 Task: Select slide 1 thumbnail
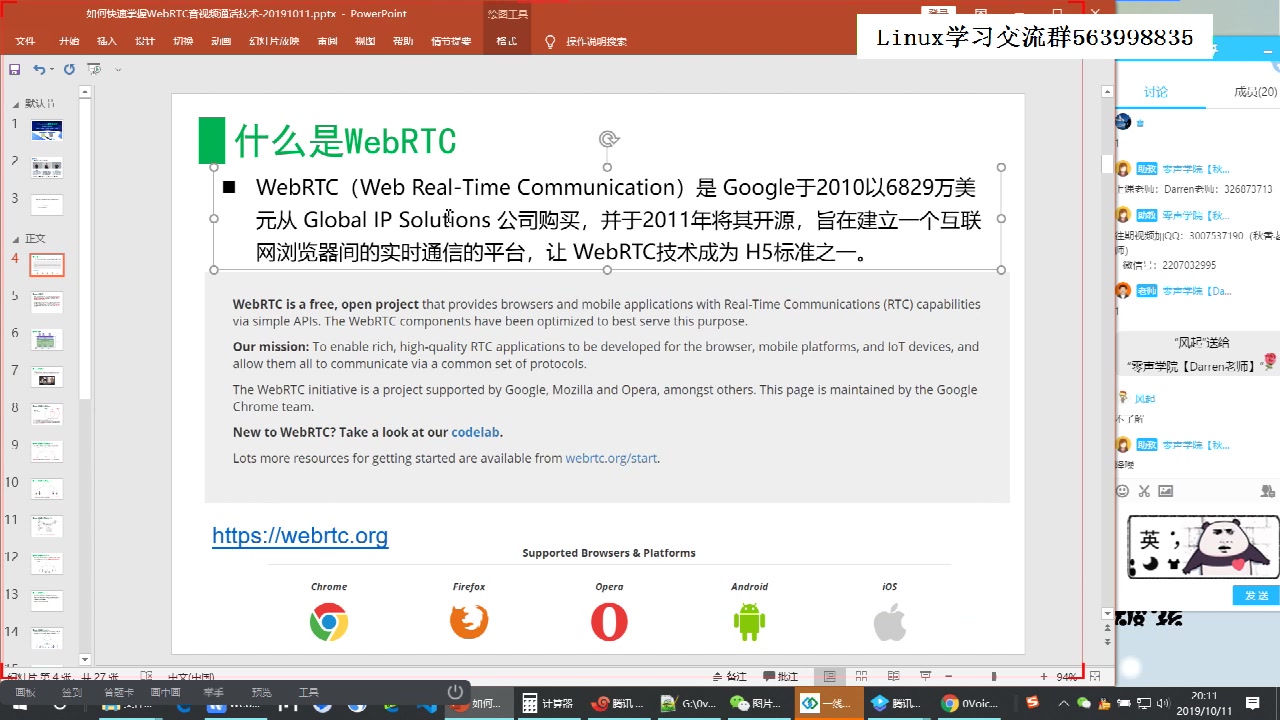pyautogui.click(x=47, y=130)
